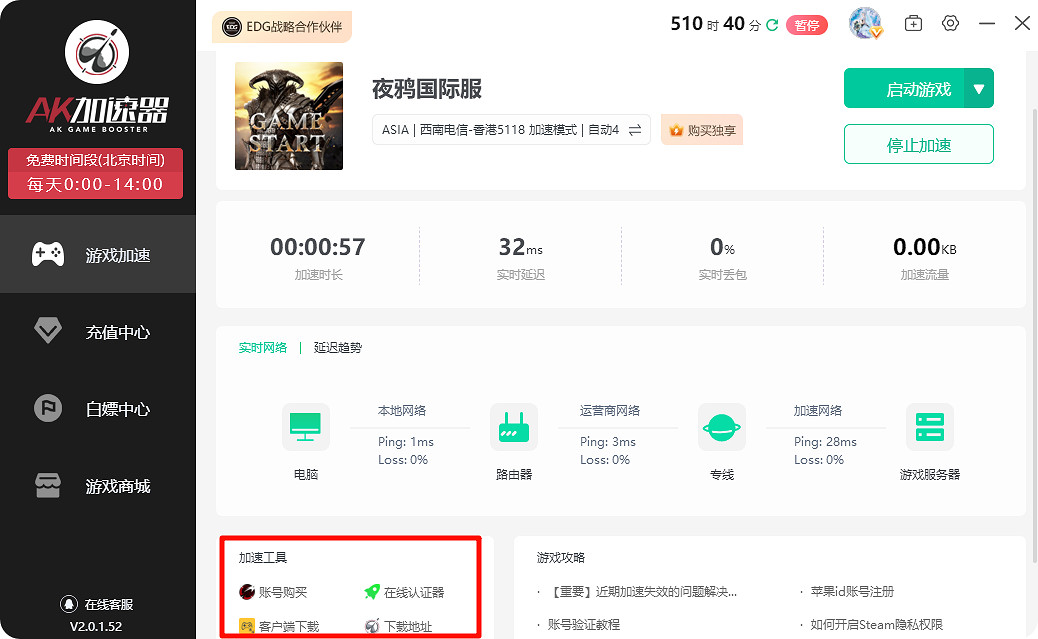The height and width of the screenshot is (639, 1038).
Task: Go to 游戏商城 in the sidebar
Action: tap(97, 486)
